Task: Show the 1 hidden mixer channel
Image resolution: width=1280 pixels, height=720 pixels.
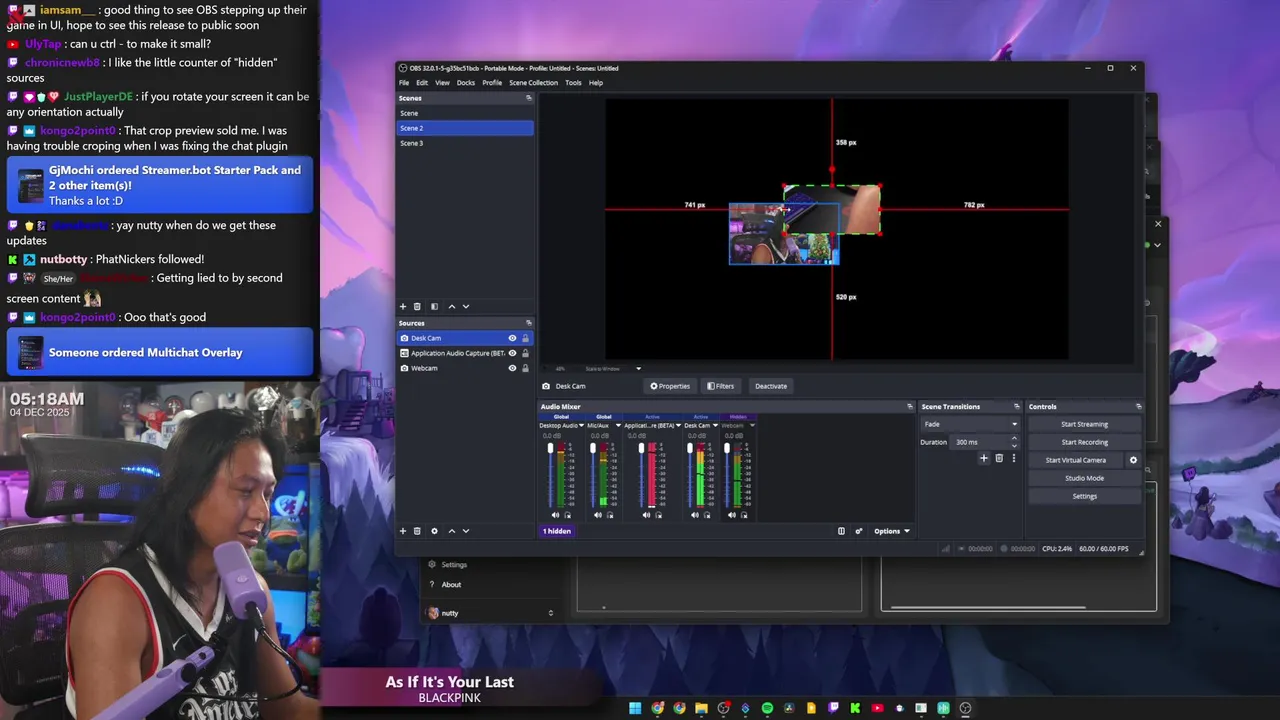Action: (557, 531)
